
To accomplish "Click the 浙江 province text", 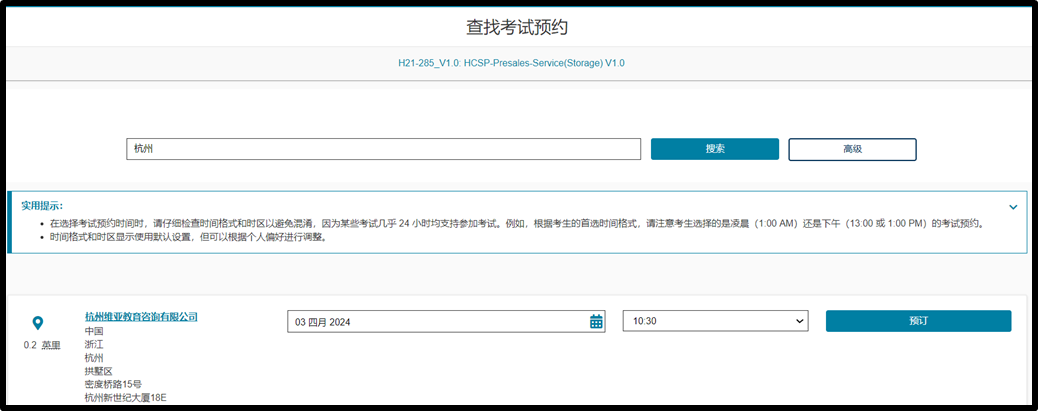I will [x=94, y=344].
